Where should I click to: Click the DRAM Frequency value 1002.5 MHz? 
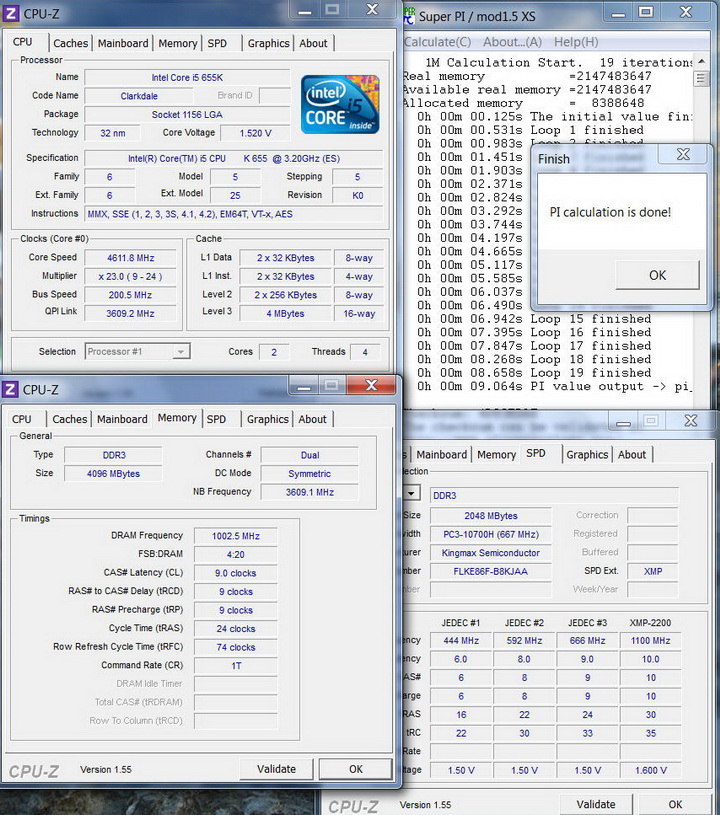(235, 536)
